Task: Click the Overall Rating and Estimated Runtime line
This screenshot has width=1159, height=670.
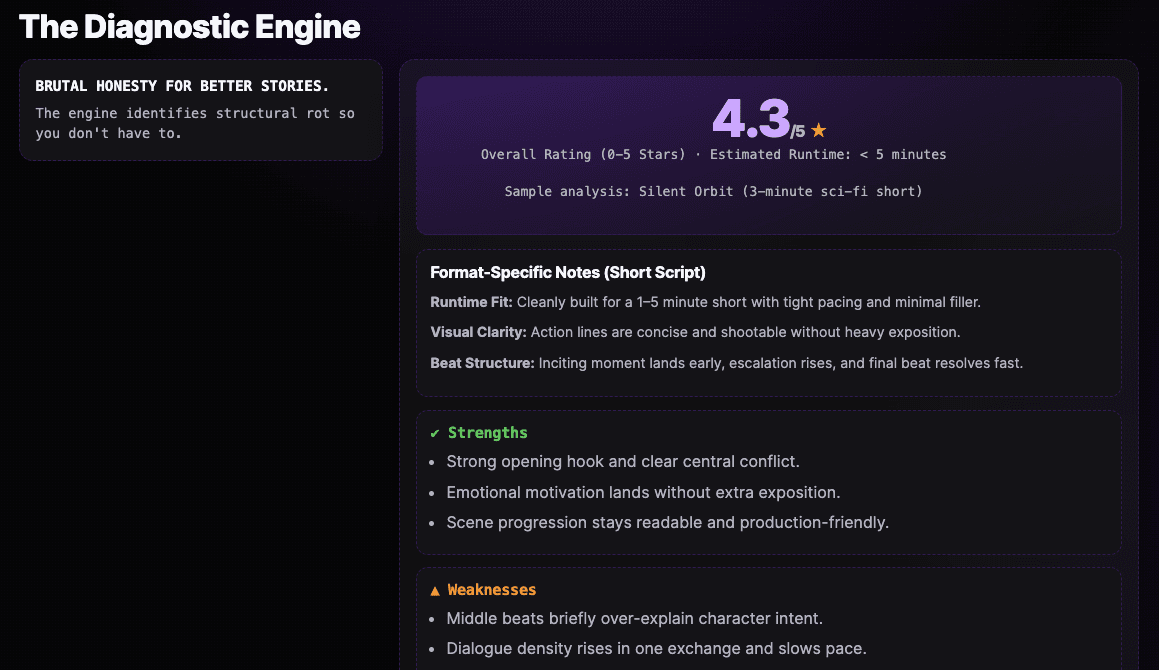Action: point(713,155)
